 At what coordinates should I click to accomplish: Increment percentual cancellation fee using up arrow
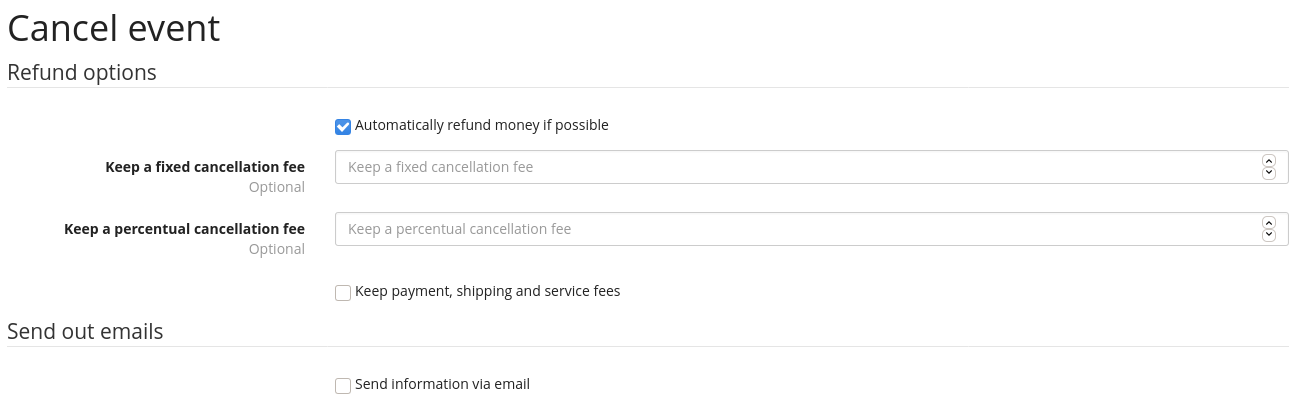click(1269, 223)
